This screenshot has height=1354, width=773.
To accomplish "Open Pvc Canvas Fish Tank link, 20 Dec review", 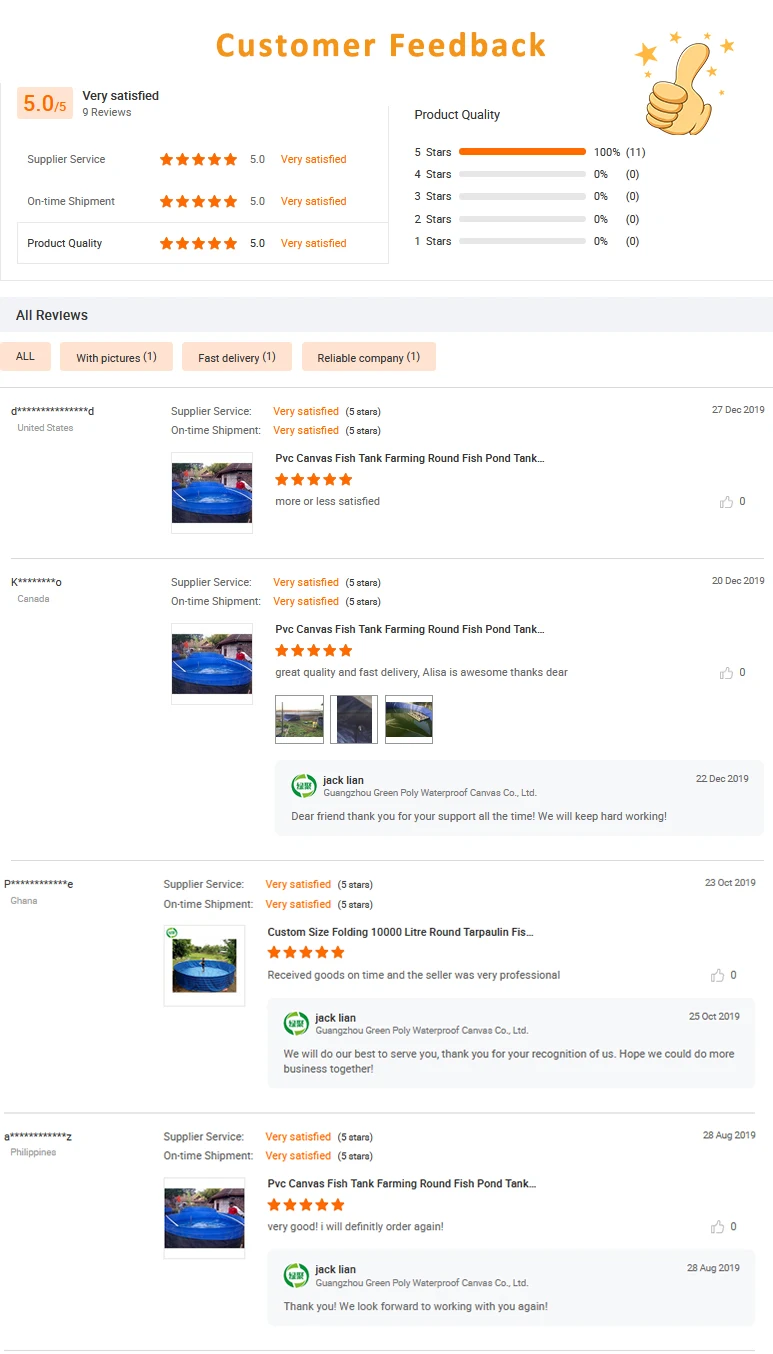I will click(x=410, y=629).
